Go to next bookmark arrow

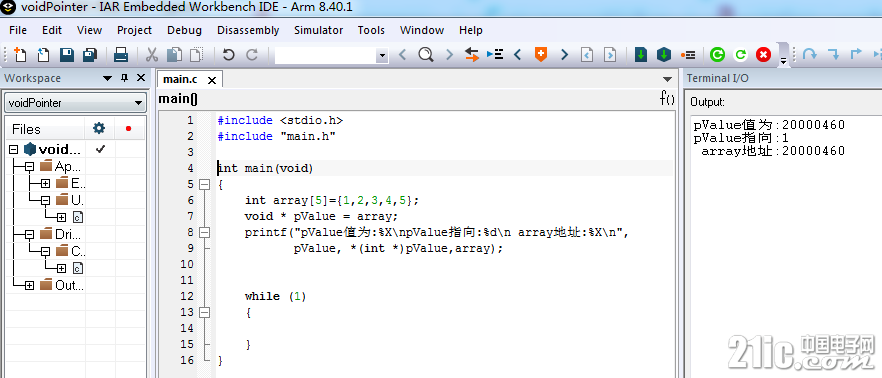564,55
